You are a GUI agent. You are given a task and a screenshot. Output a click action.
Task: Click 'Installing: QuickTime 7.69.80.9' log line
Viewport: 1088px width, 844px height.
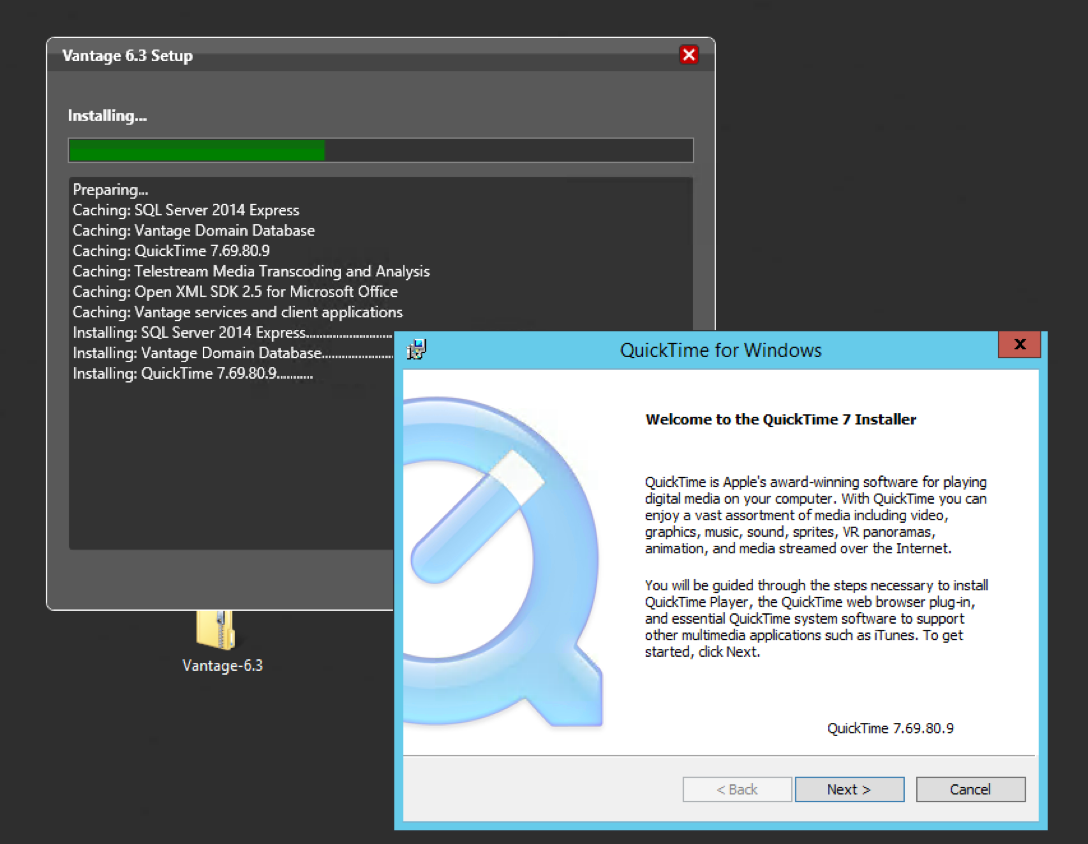193,373
